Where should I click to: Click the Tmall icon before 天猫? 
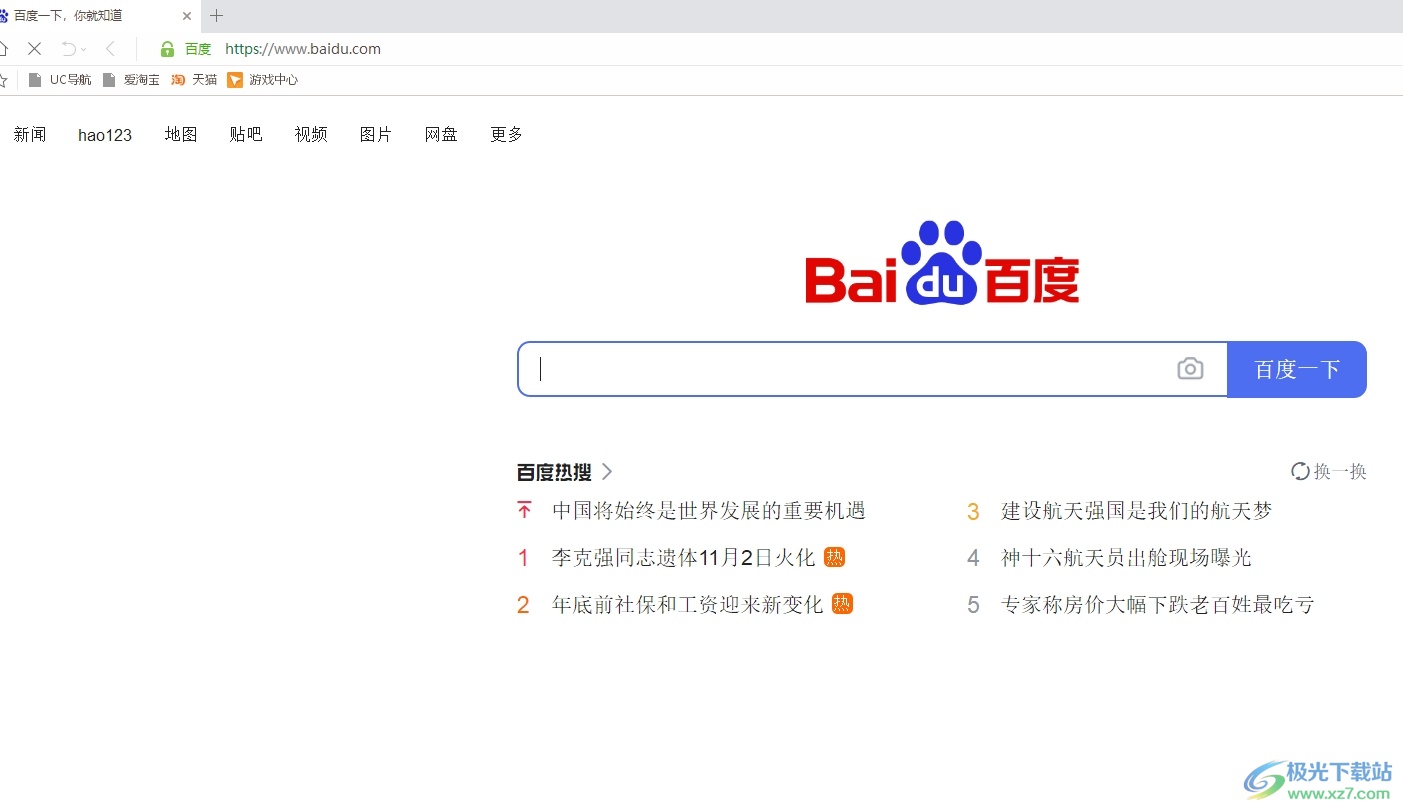pyautogui.click(x=178, y=80)
